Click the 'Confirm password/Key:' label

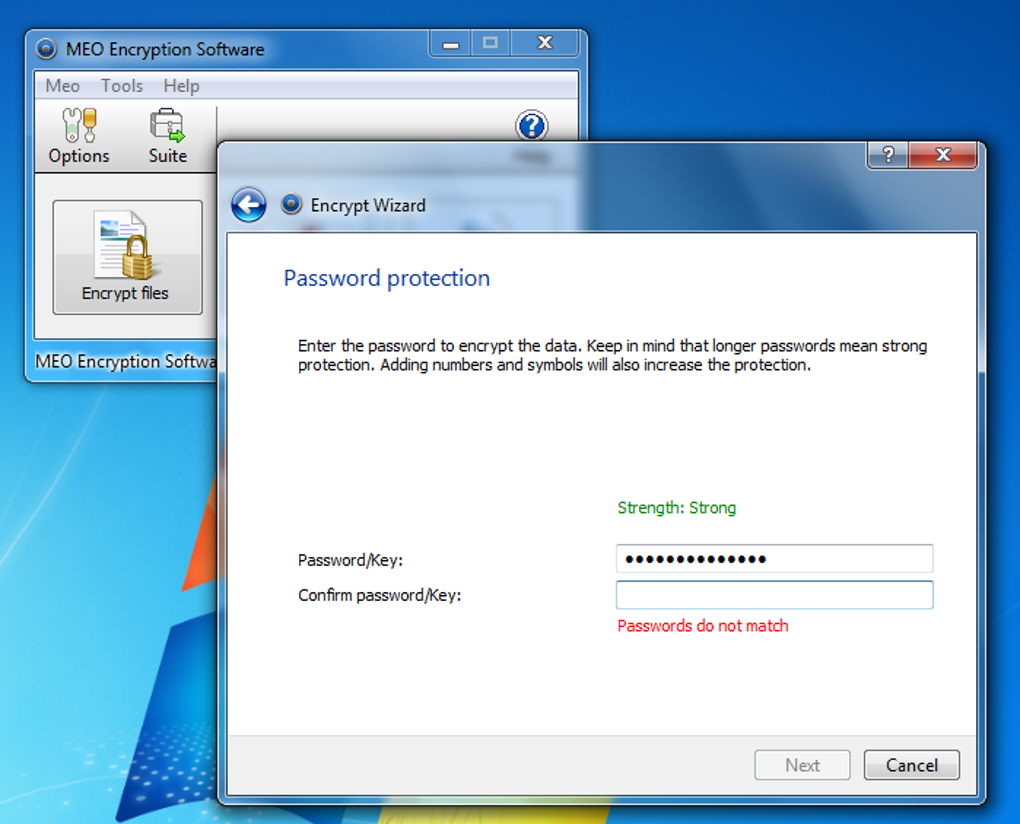[x=379, y=595]
